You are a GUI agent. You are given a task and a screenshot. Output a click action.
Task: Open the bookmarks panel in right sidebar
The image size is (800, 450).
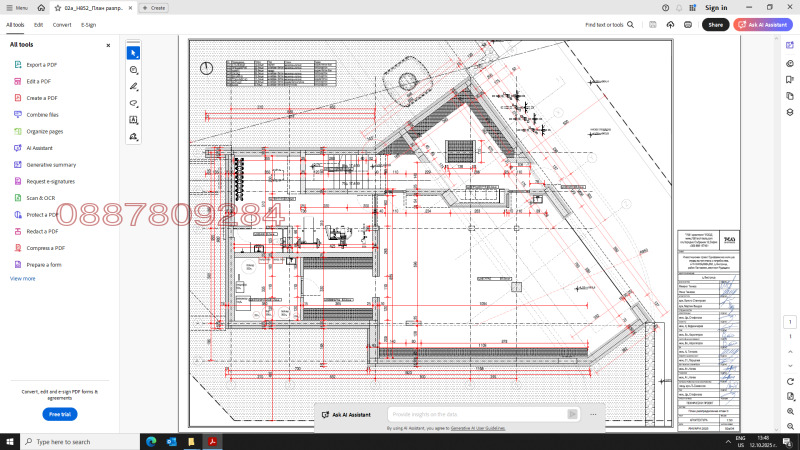[x=790, y=80]
